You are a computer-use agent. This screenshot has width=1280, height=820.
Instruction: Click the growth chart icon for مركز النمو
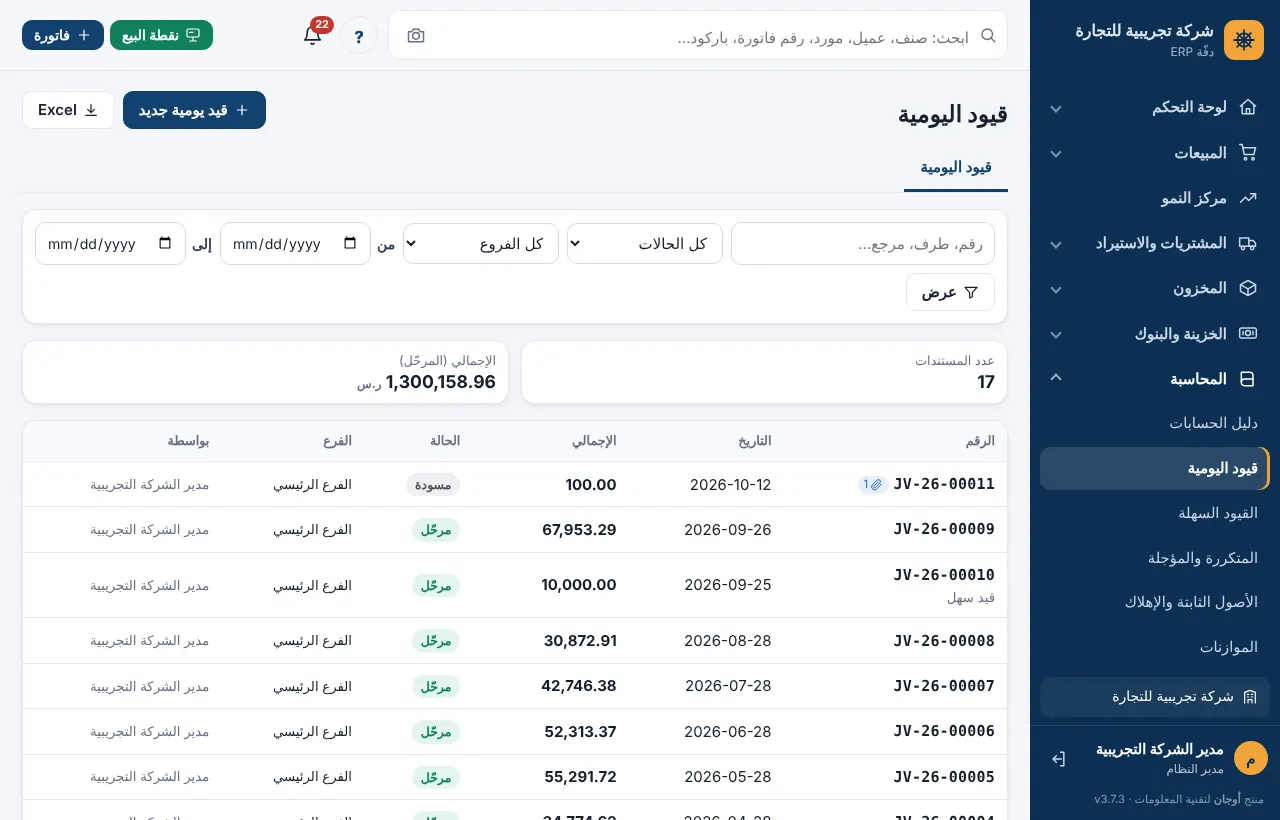[x=1247, y=198]
